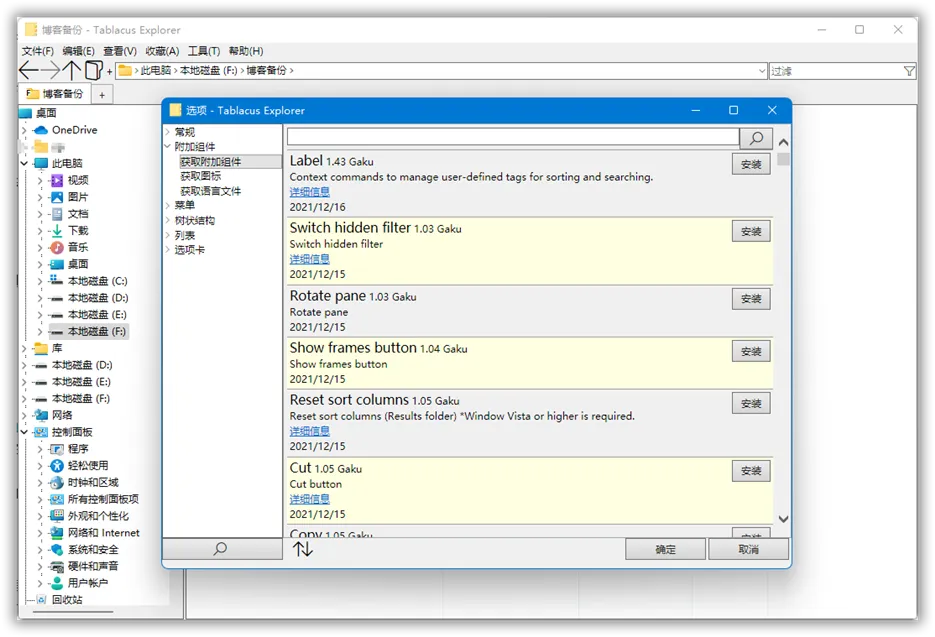The width and height of the screenshot is (935, 637).
Task: Expand the OneDrive tree node
Action: [24, 130]
